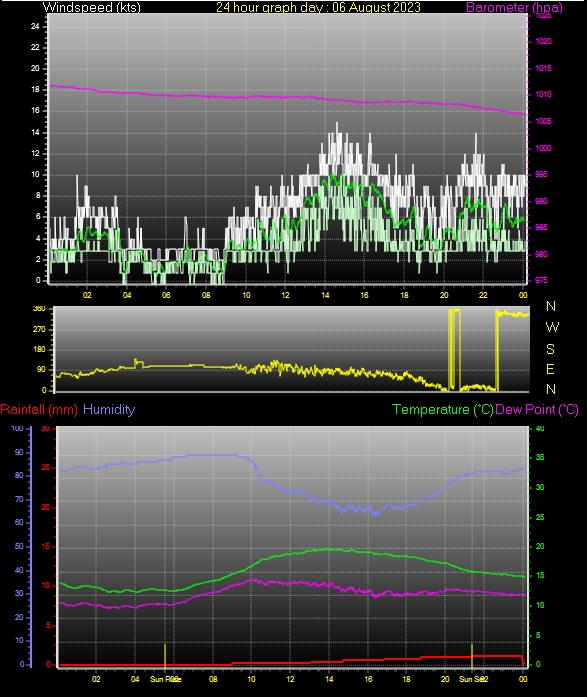The height and width of the screenshot is (697, 587).
Task: Click the Rainfall (mm) legend label
Action: point(39,409)
